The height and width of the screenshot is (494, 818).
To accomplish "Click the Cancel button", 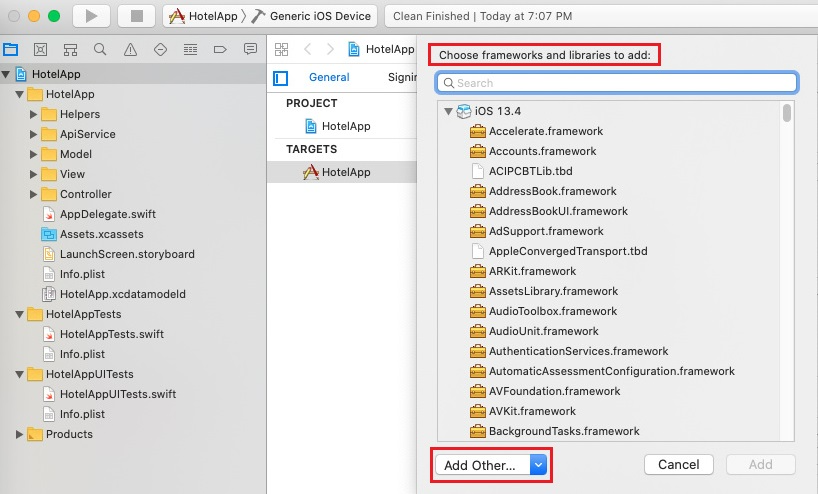I will tap(678, 464).
